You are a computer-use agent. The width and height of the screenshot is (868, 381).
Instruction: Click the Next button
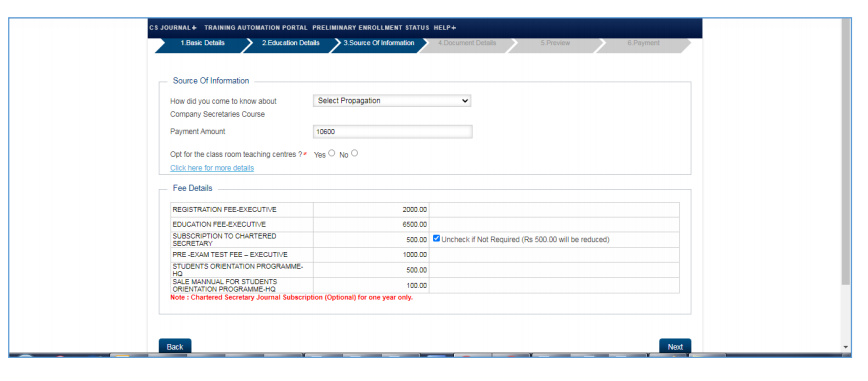click(675, 347)
